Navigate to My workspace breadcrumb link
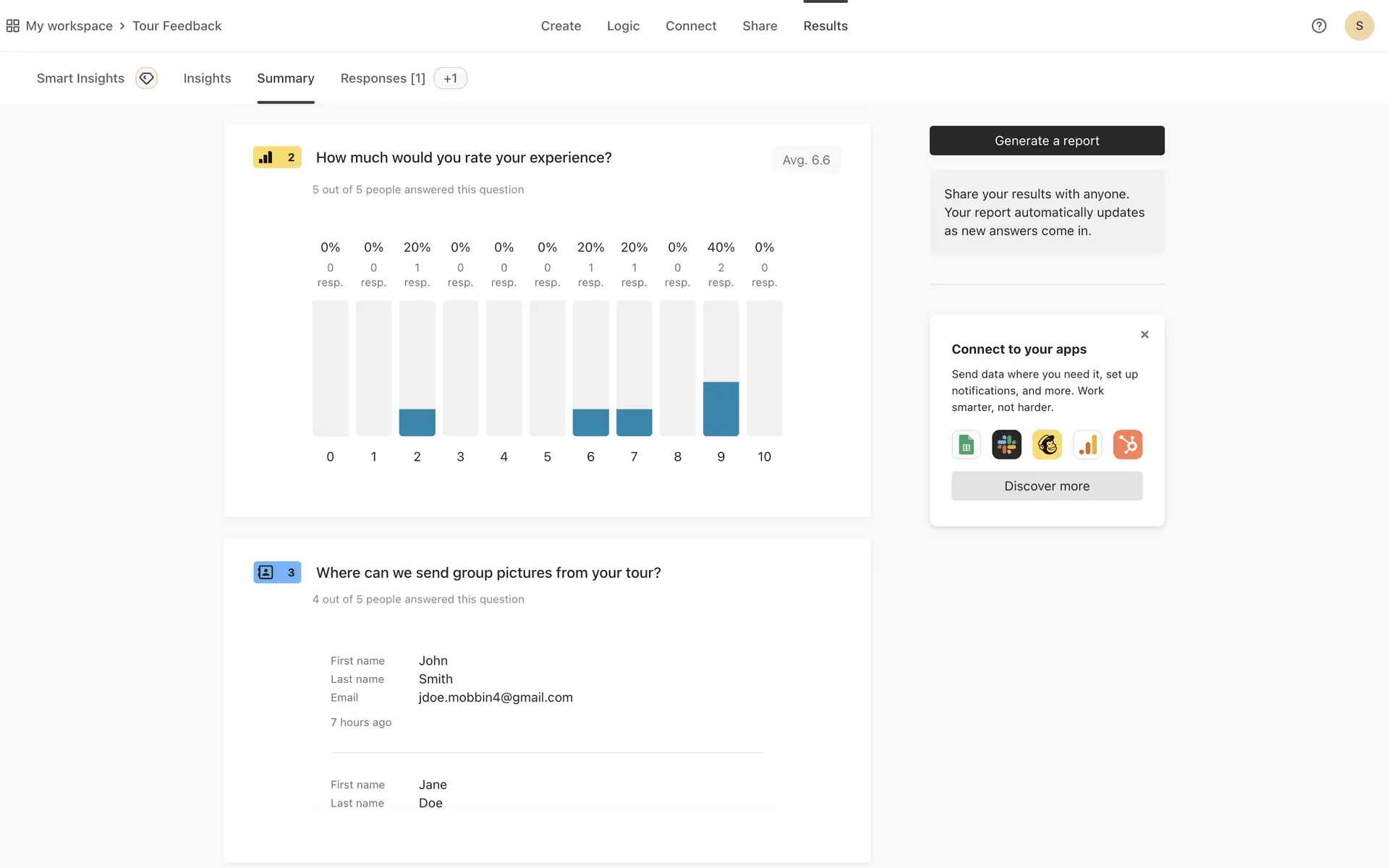This screenshot has height=868, width=1389. point(69,26)
